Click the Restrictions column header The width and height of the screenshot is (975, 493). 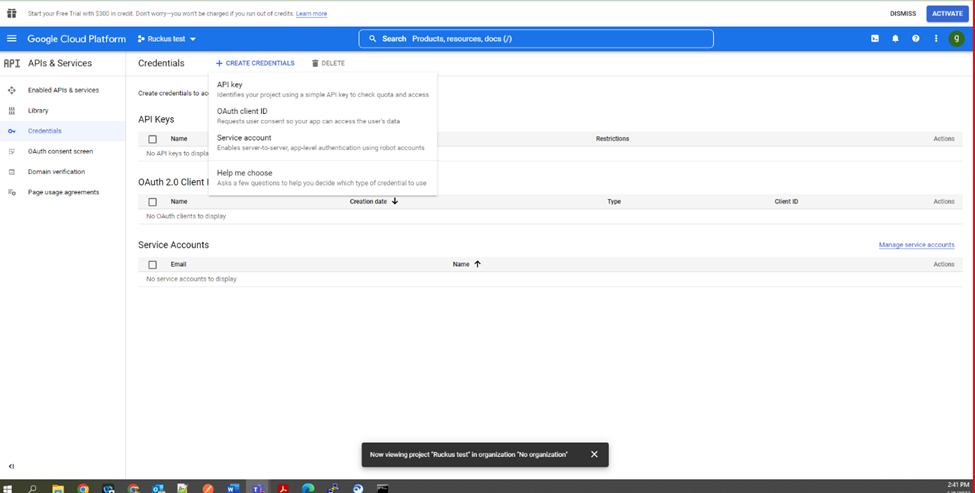point(612,139)
